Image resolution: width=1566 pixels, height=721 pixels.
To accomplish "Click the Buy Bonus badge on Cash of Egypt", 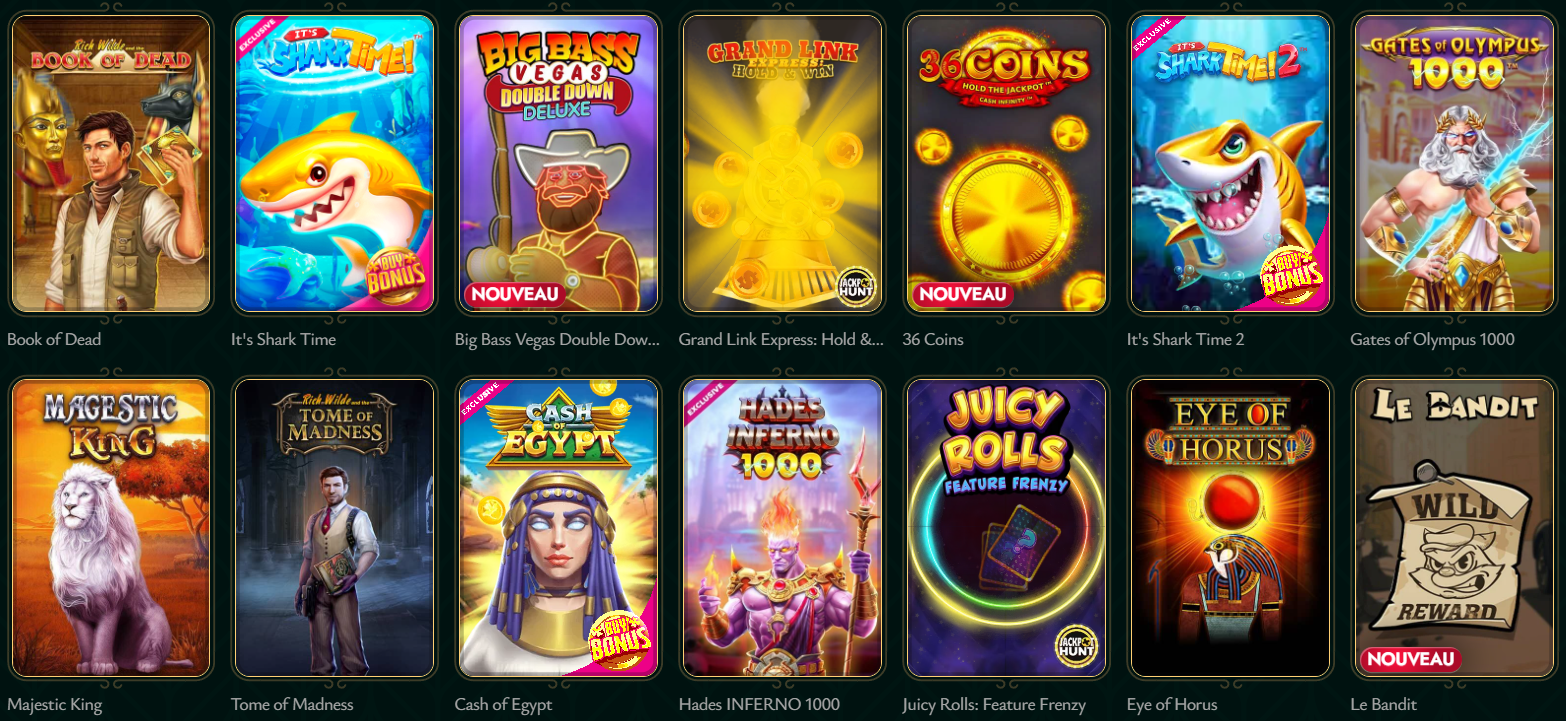I will click(x=620, y=640).
